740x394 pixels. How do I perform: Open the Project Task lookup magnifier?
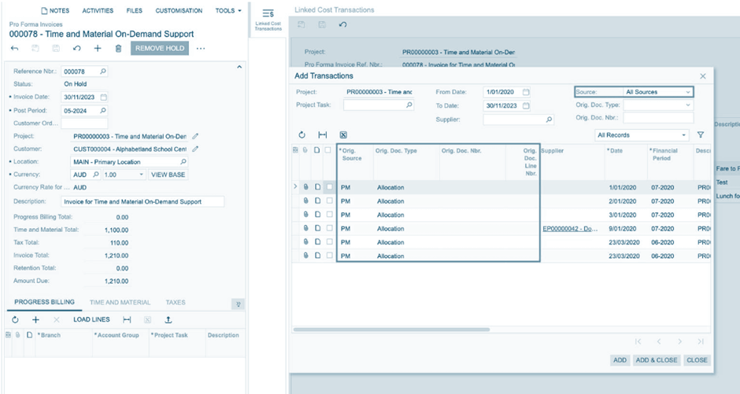click(409, 105)
